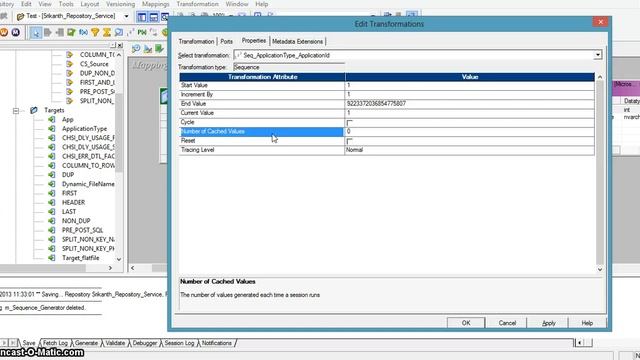This screenshot has width=640, height=360.
Task: Open the repository folder dropdown arrow
Action: [x=126, y=16]
